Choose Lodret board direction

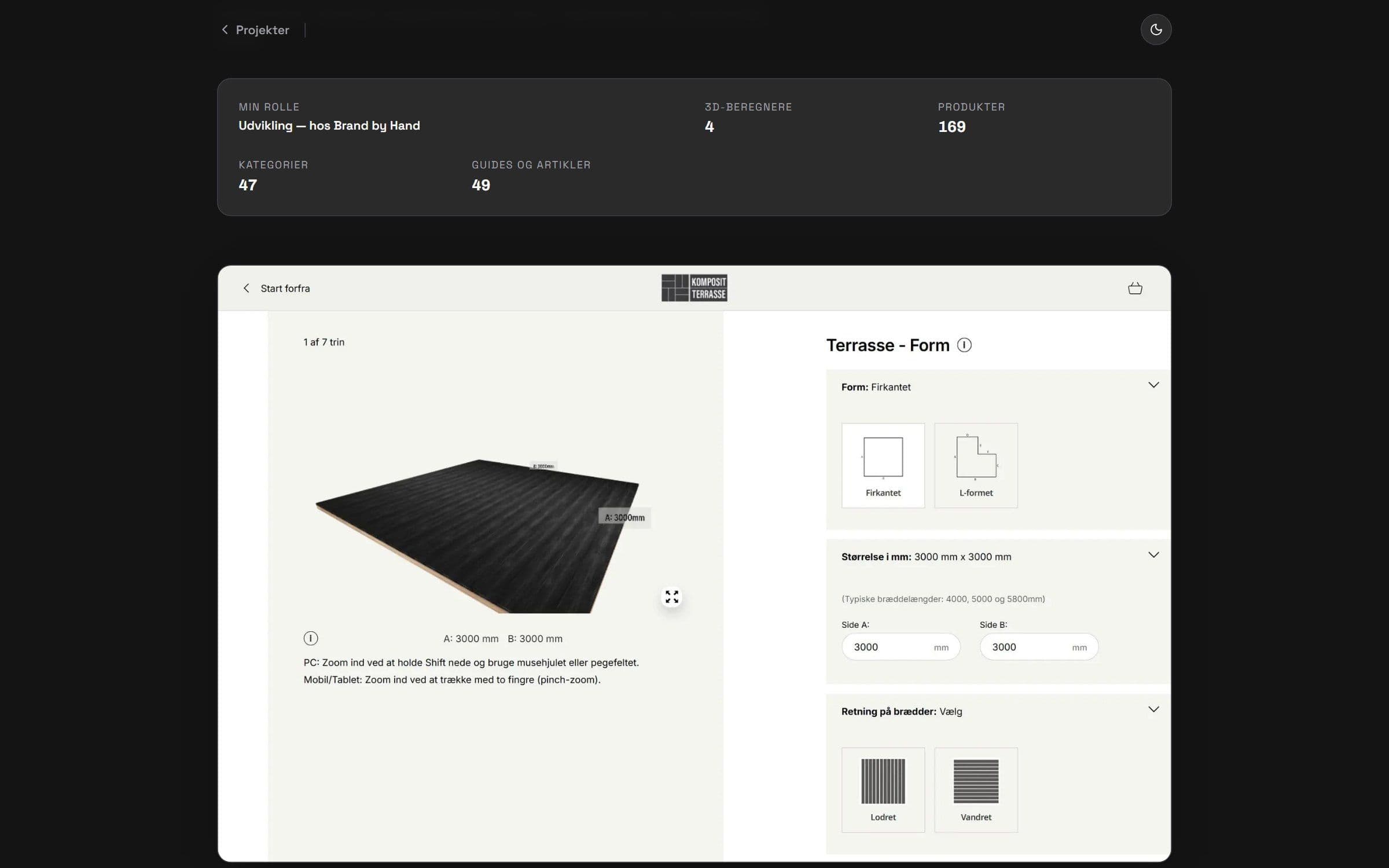(883, 790)
